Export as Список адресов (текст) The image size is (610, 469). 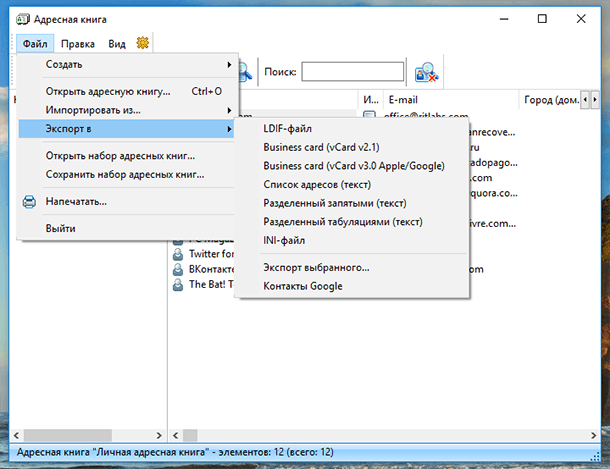point(352,185)
